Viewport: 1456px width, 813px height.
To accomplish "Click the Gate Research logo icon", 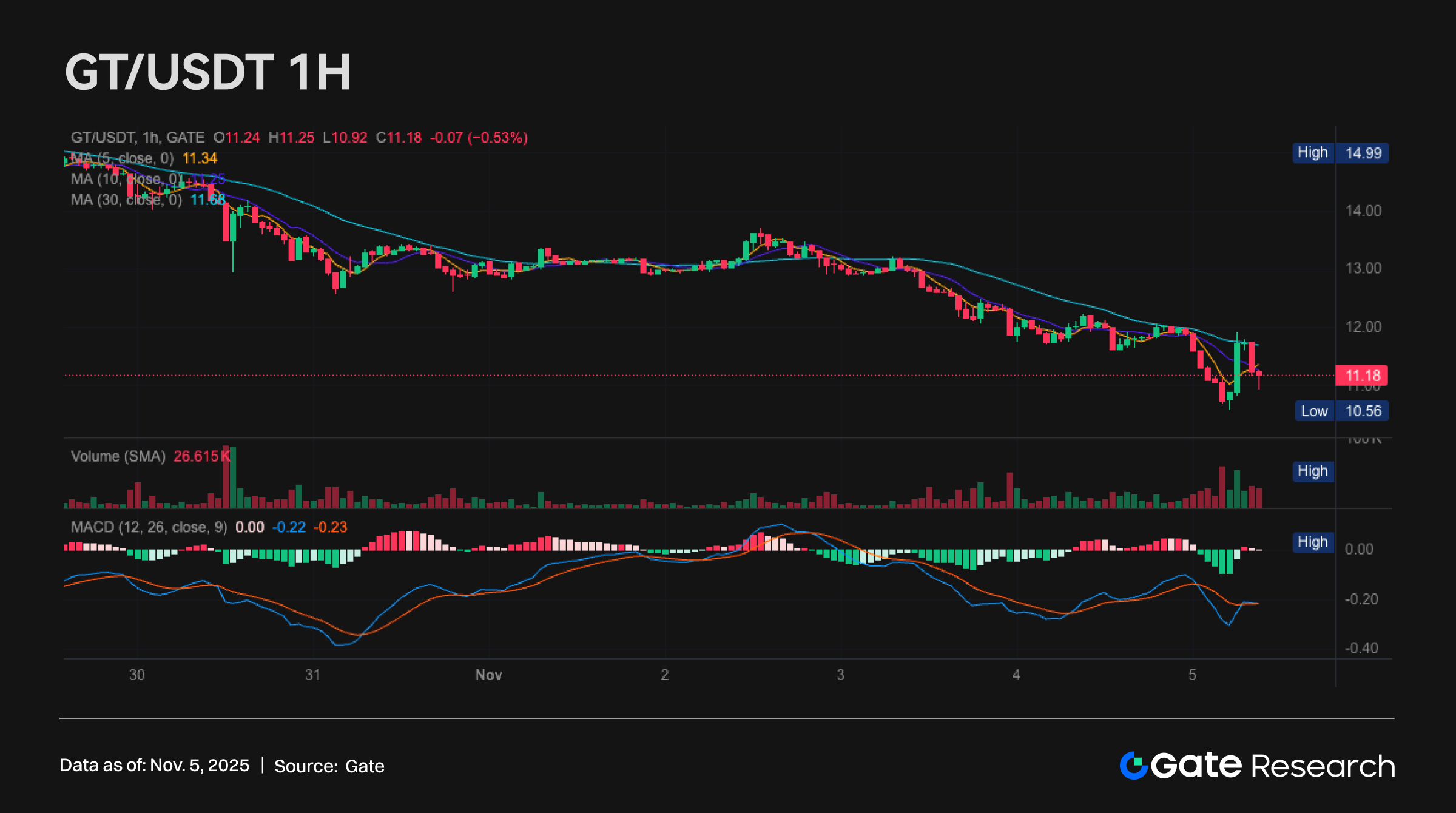I will 1133,766.
